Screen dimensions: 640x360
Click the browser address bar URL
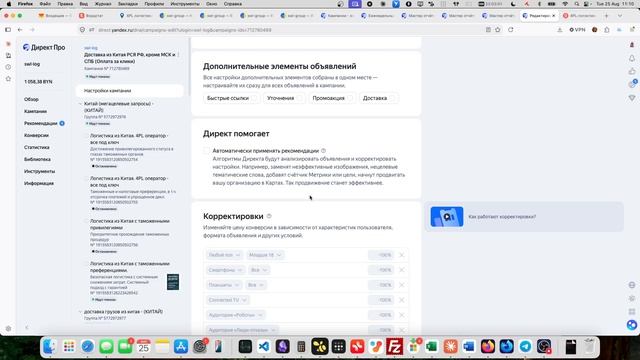[x=184, y=30]
